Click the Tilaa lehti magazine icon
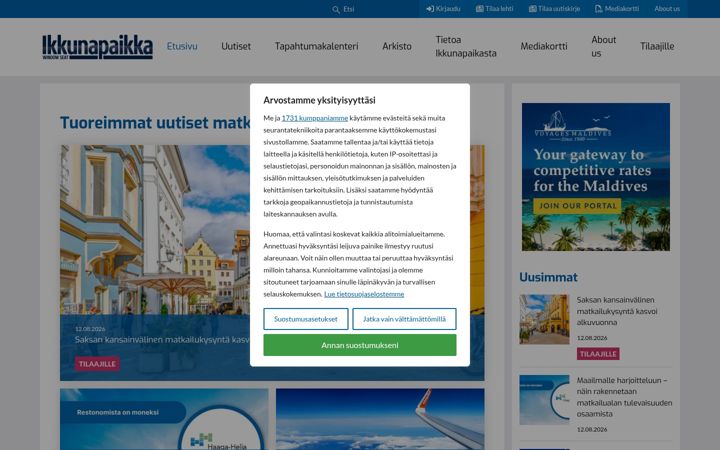 pyautogui.click(x=480, y=9)
